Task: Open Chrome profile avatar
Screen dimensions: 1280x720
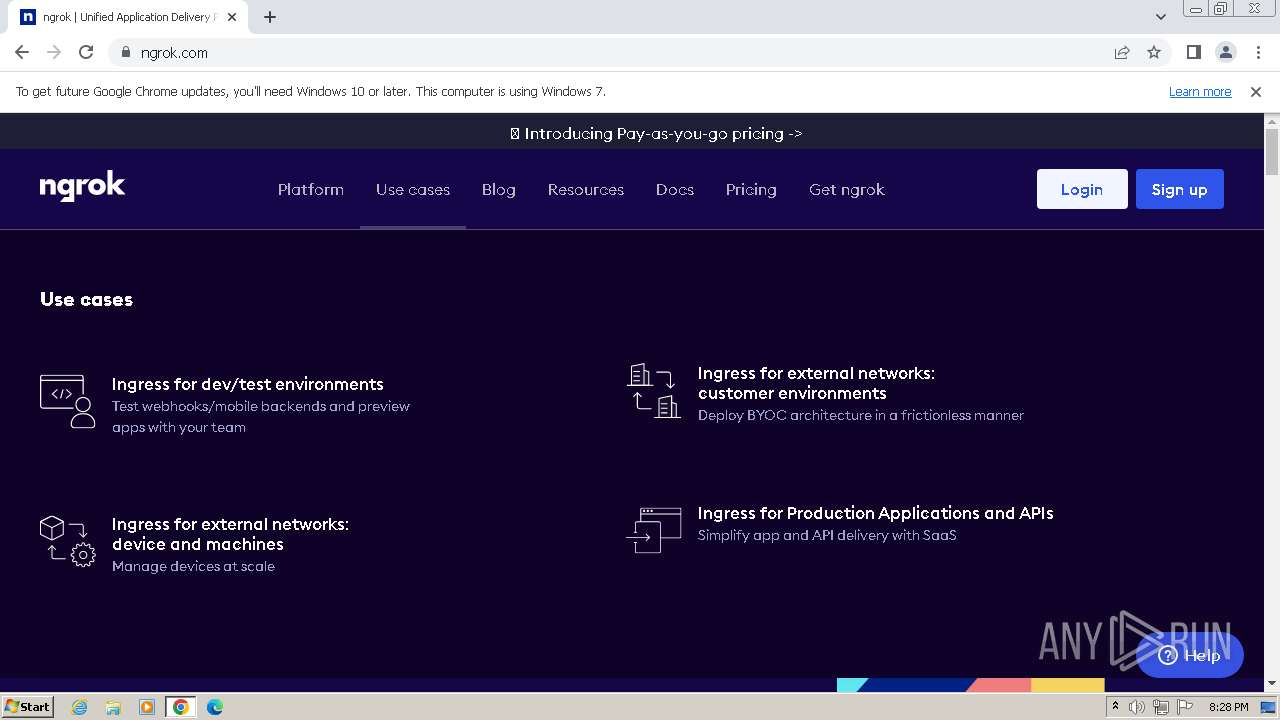Action: tap(1225, 52)
